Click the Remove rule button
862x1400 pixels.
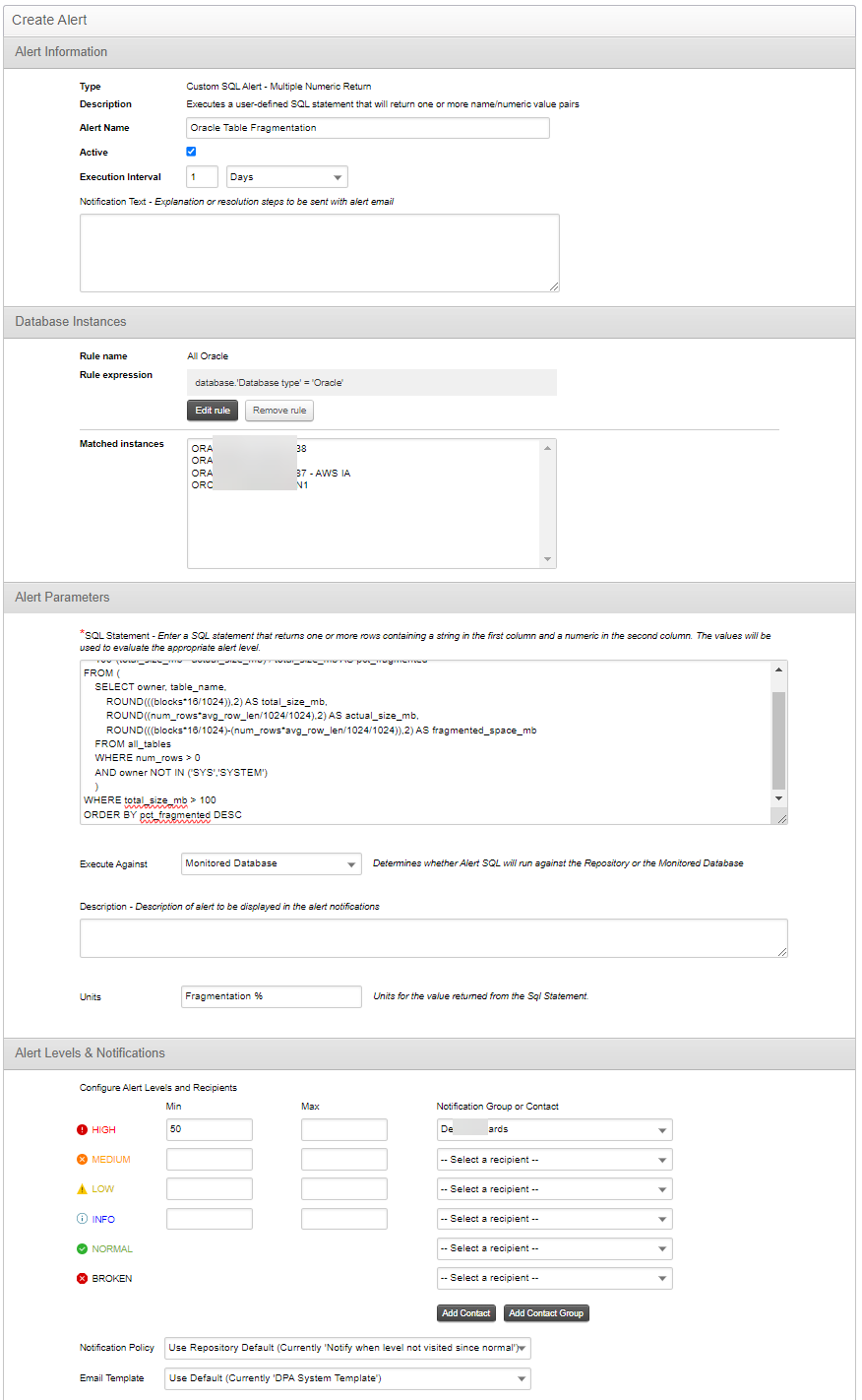(x=279, y=411)
